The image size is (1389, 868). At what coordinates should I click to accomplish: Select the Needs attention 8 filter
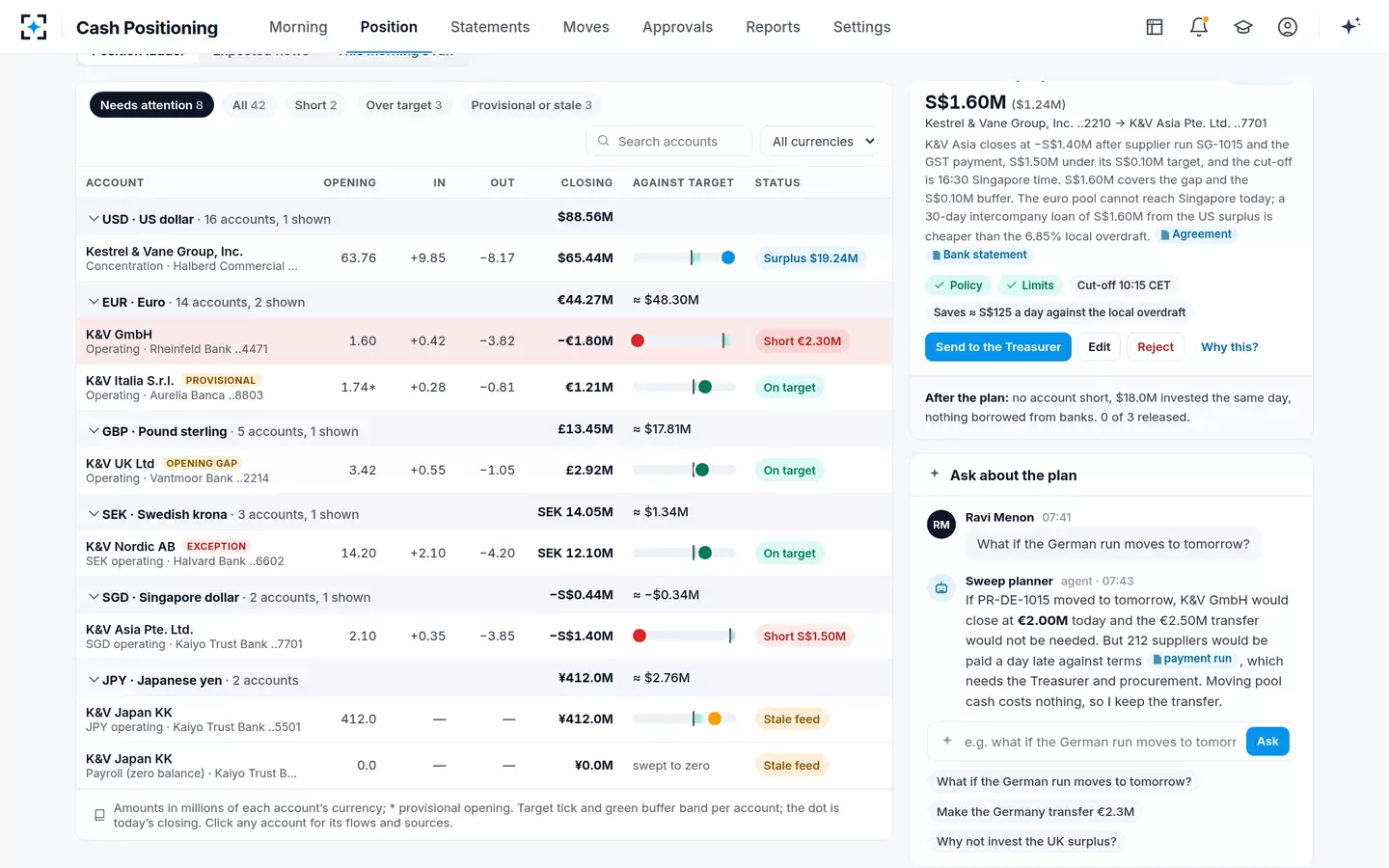tap(151, 105)
